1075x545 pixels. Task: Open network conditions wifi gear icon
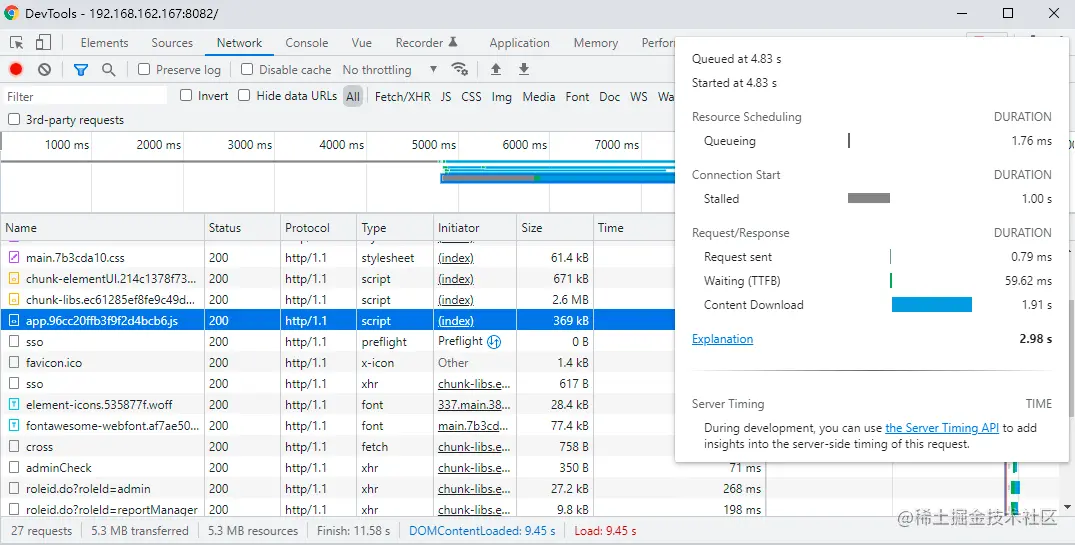click(x=459, y=69)
